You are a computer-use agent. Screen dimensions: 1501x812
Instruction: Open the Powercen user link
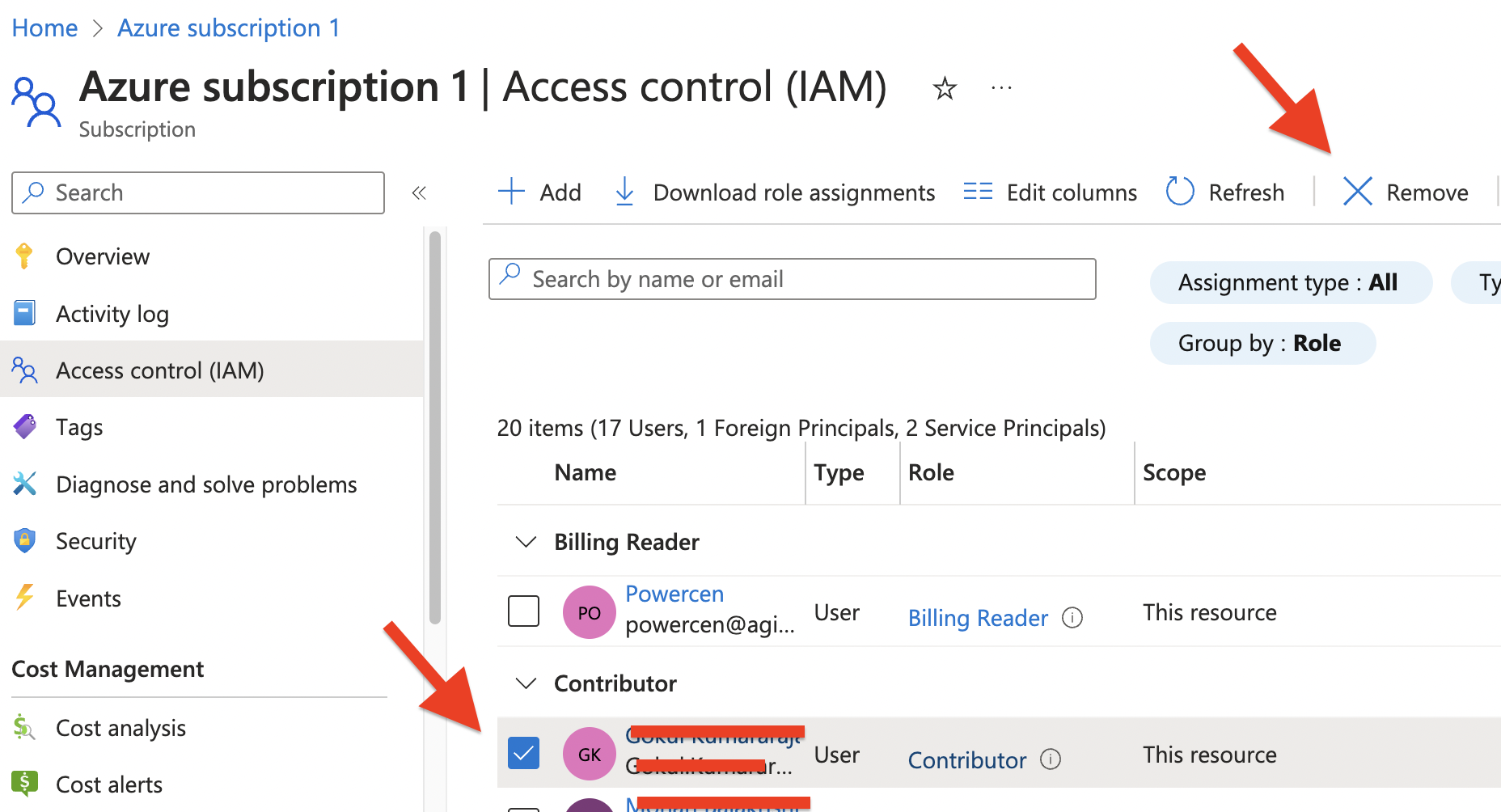pos(674,594)
